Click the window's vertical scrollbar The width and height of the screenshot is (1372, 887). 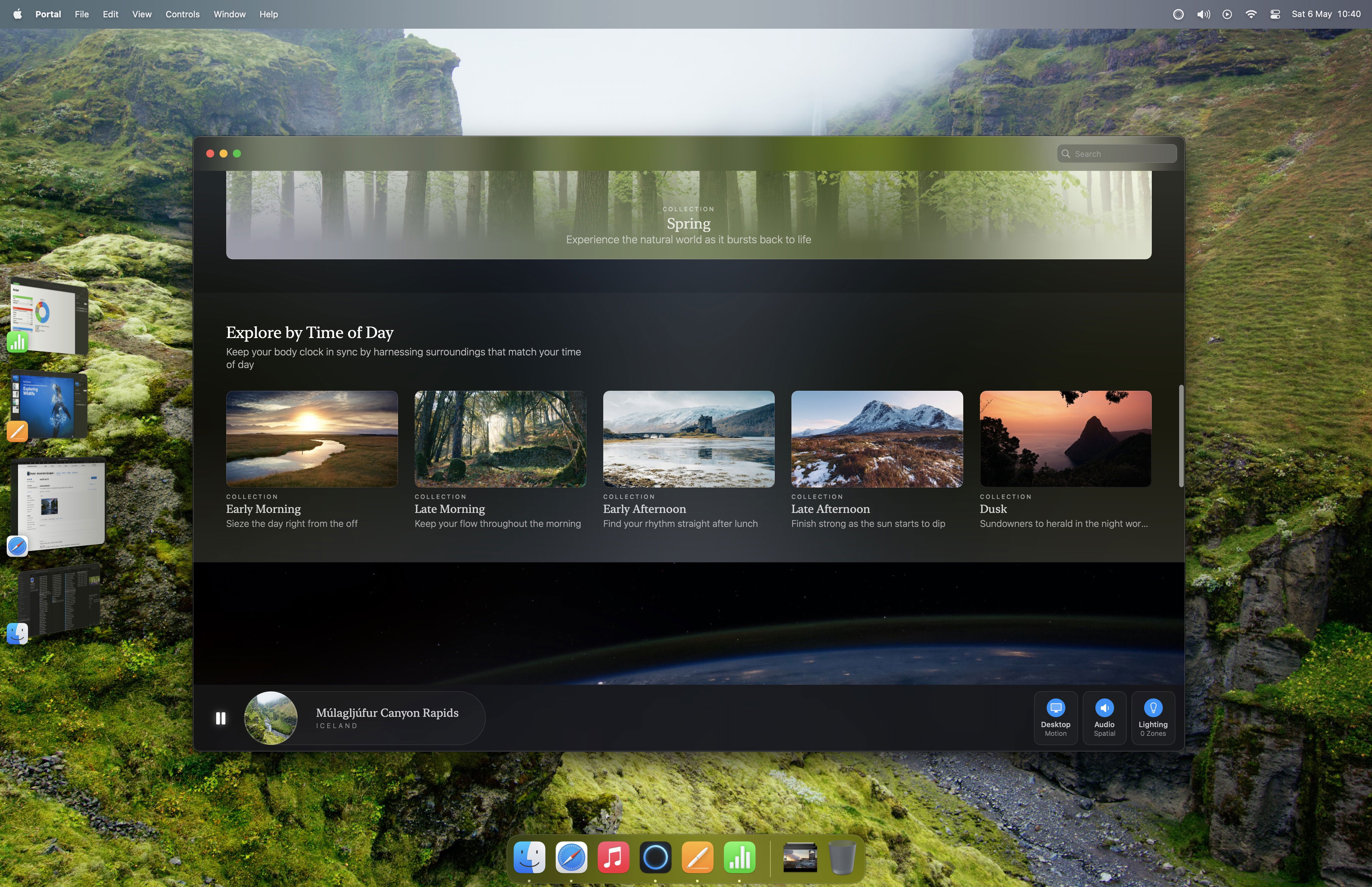pyautogui.click(x=1181, y=435)
